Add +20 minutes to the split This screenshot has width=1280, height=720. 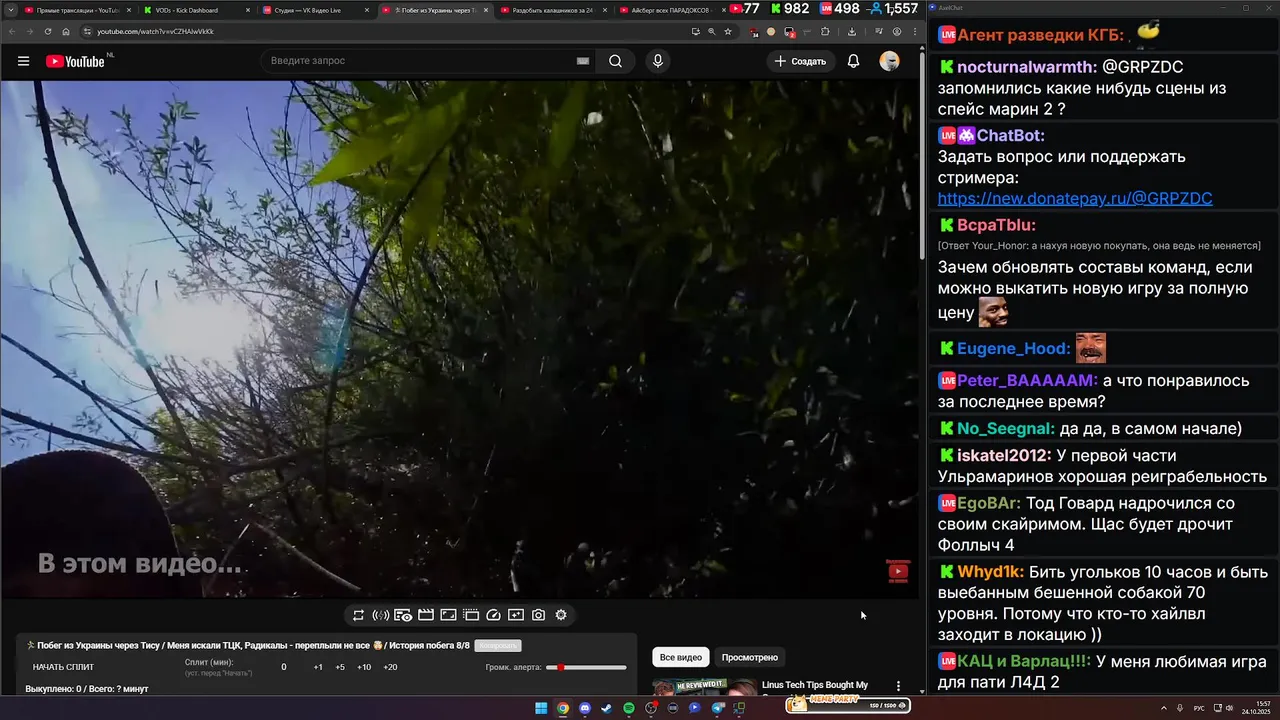390,667
